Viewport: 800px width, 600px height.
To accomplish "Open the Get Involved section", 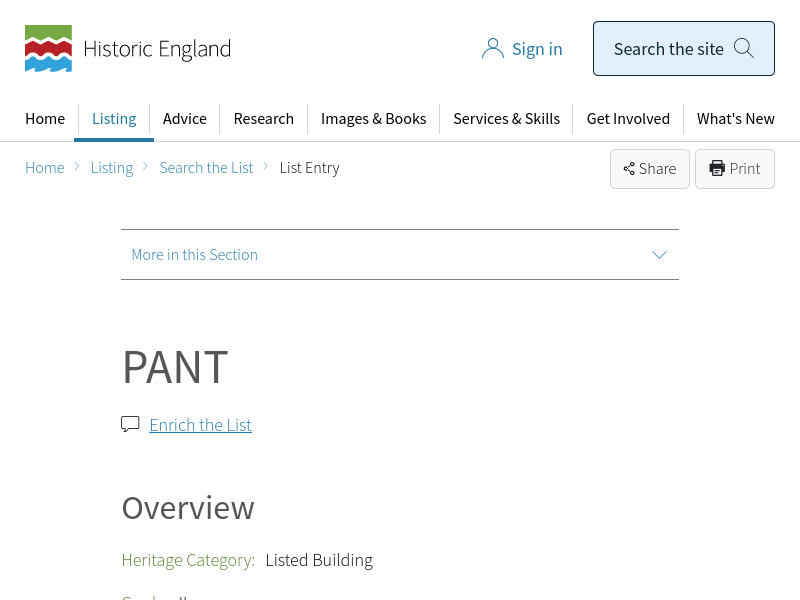I will pos(628,119).
